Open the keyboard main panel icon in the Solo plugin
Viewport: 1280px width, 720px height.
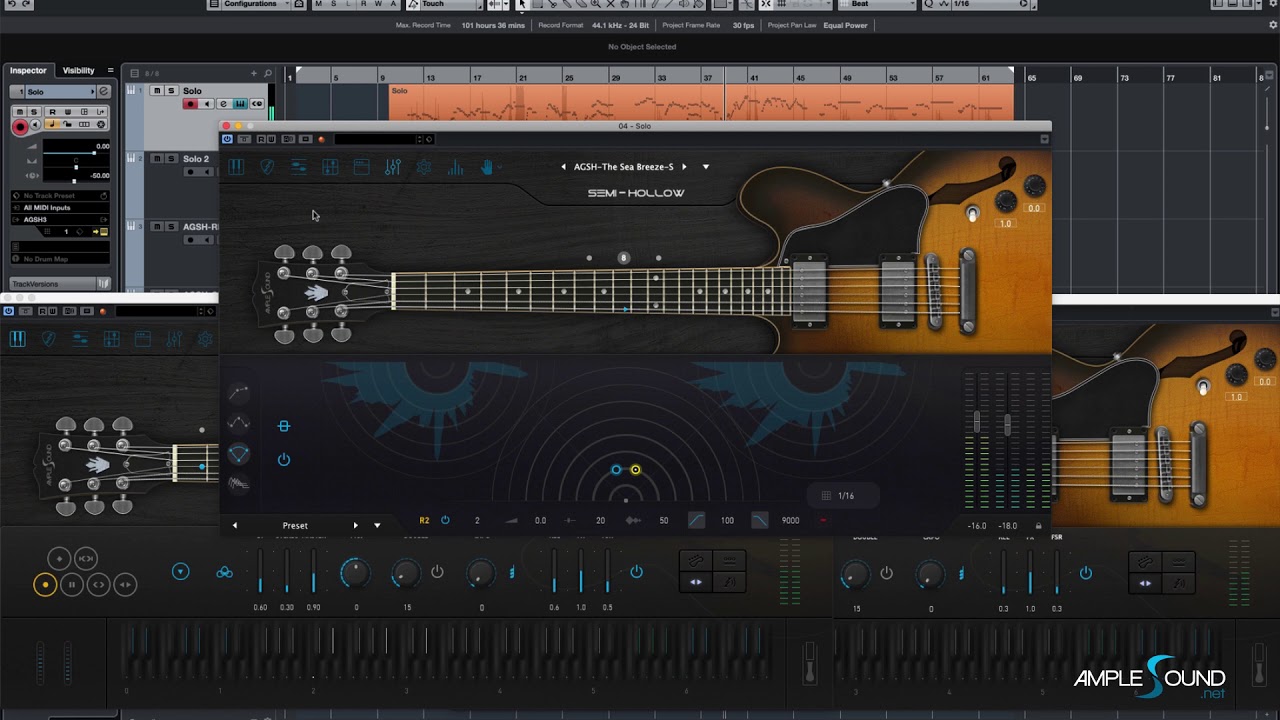tap(236, 167)
